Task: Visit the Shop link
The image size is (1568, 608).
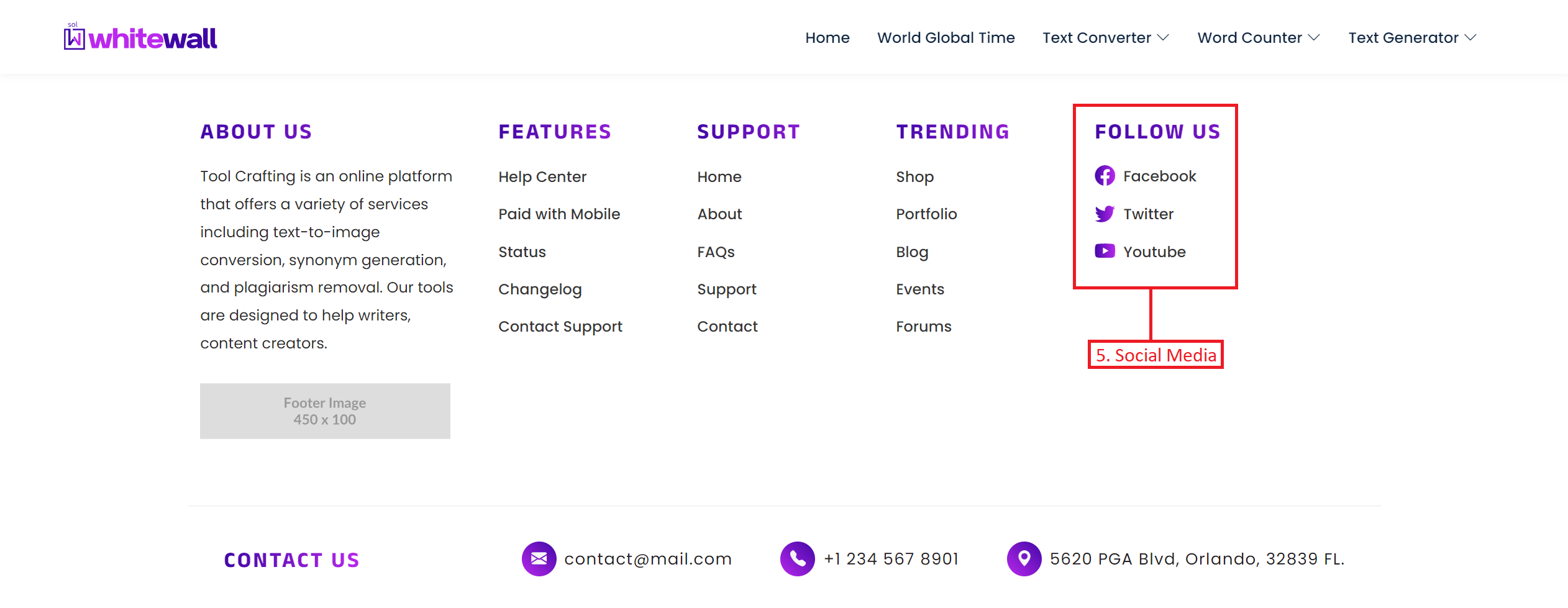Action: [x=914, y=177]
